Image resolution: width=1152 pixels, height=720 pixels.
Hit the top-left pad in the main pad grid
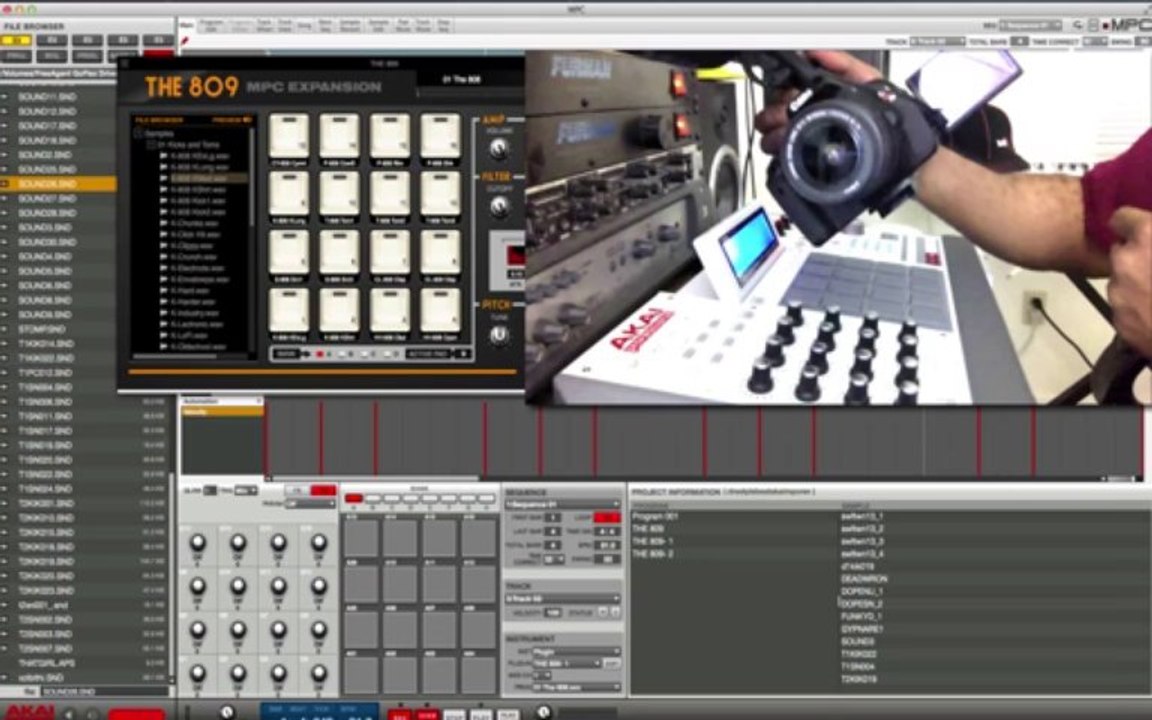point(361,539)
